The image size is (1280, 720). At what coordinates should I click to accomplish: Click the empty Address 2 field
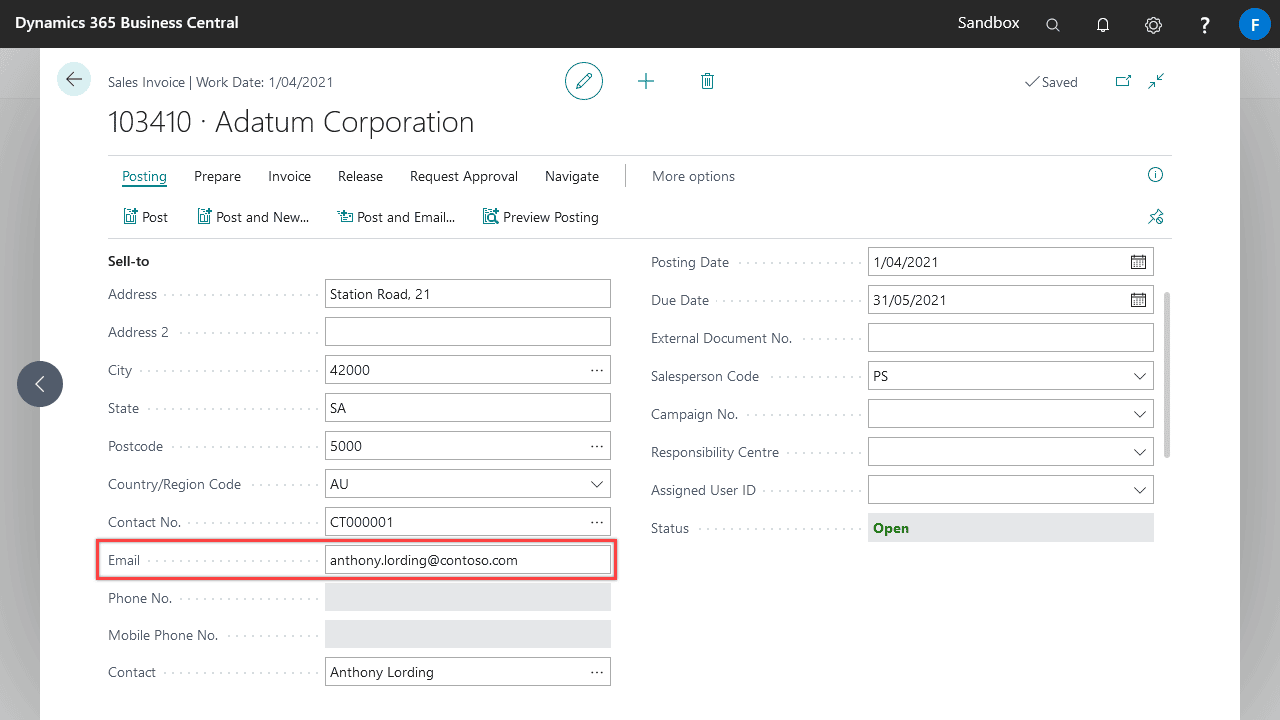point(468,332)
